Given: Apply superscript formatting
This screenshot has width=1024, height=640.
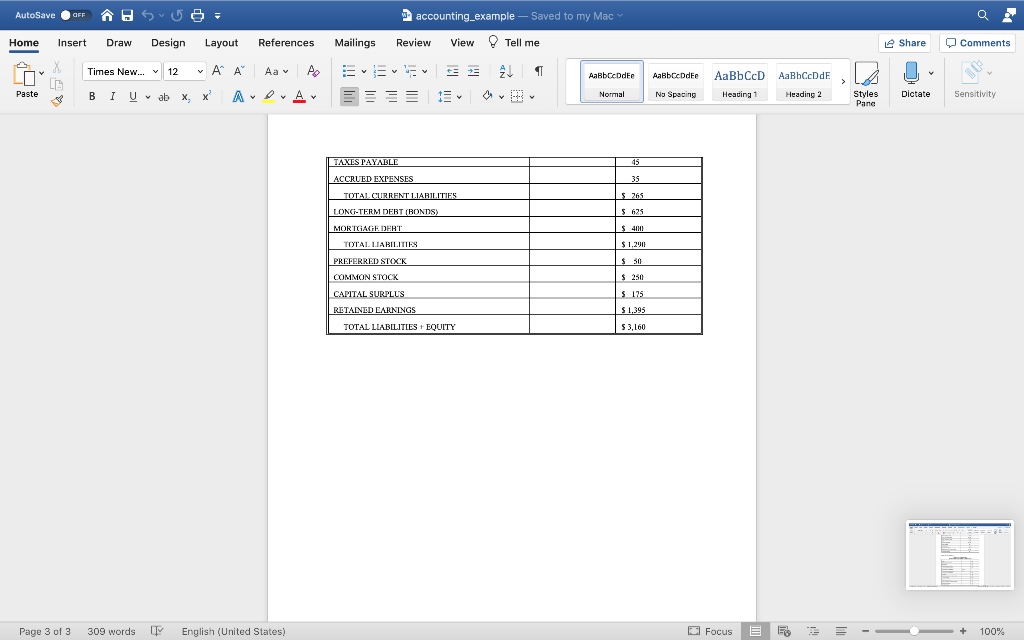Looking at the screenshot, I should 206,97.
